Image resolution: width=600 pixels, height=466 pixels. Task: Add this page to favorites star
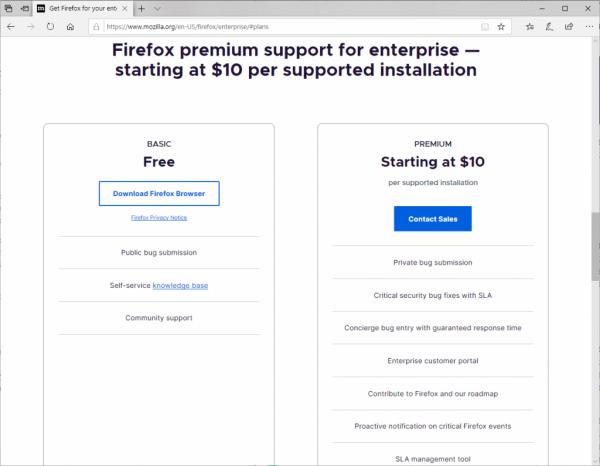502,27
